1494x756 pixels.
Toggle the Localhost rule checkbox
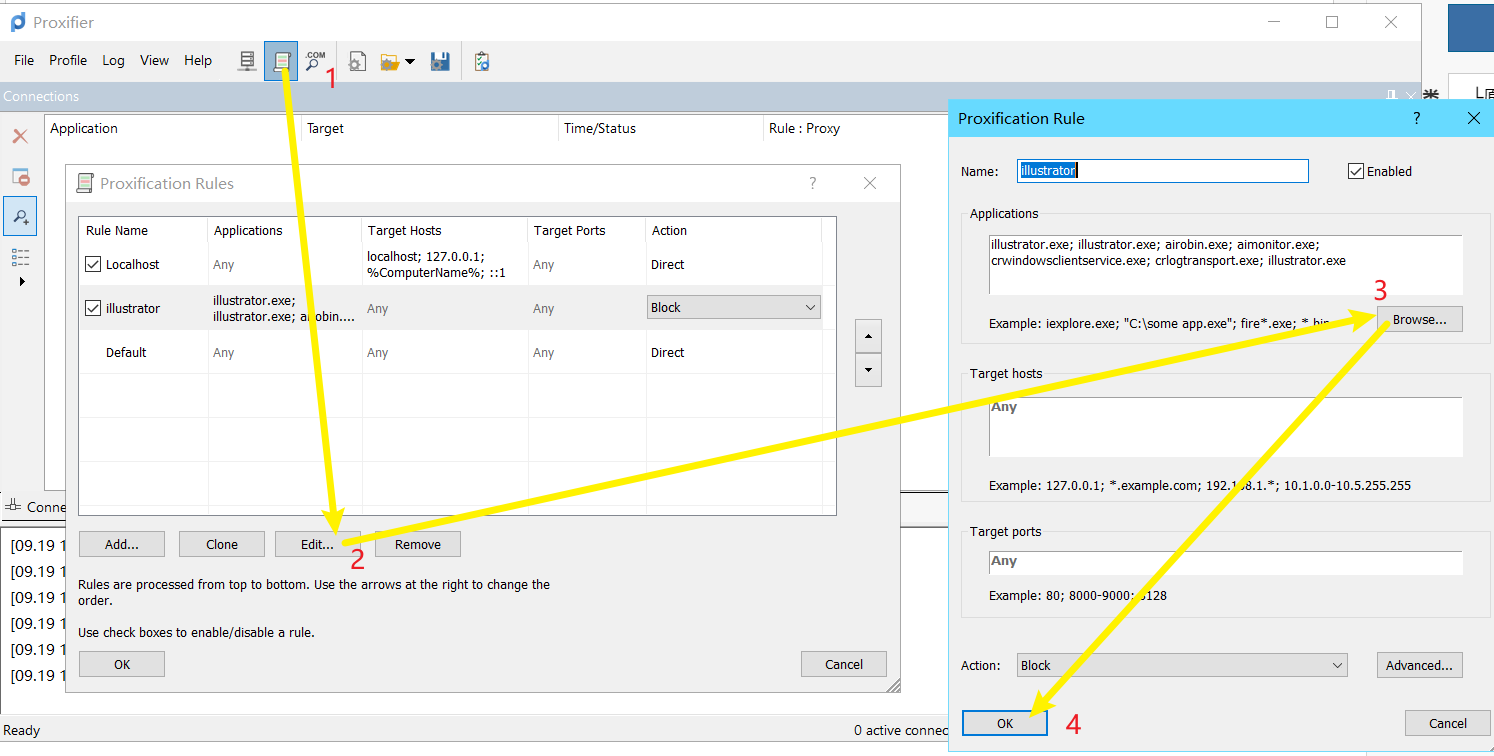pyautogui.click(x=93, y=265)
